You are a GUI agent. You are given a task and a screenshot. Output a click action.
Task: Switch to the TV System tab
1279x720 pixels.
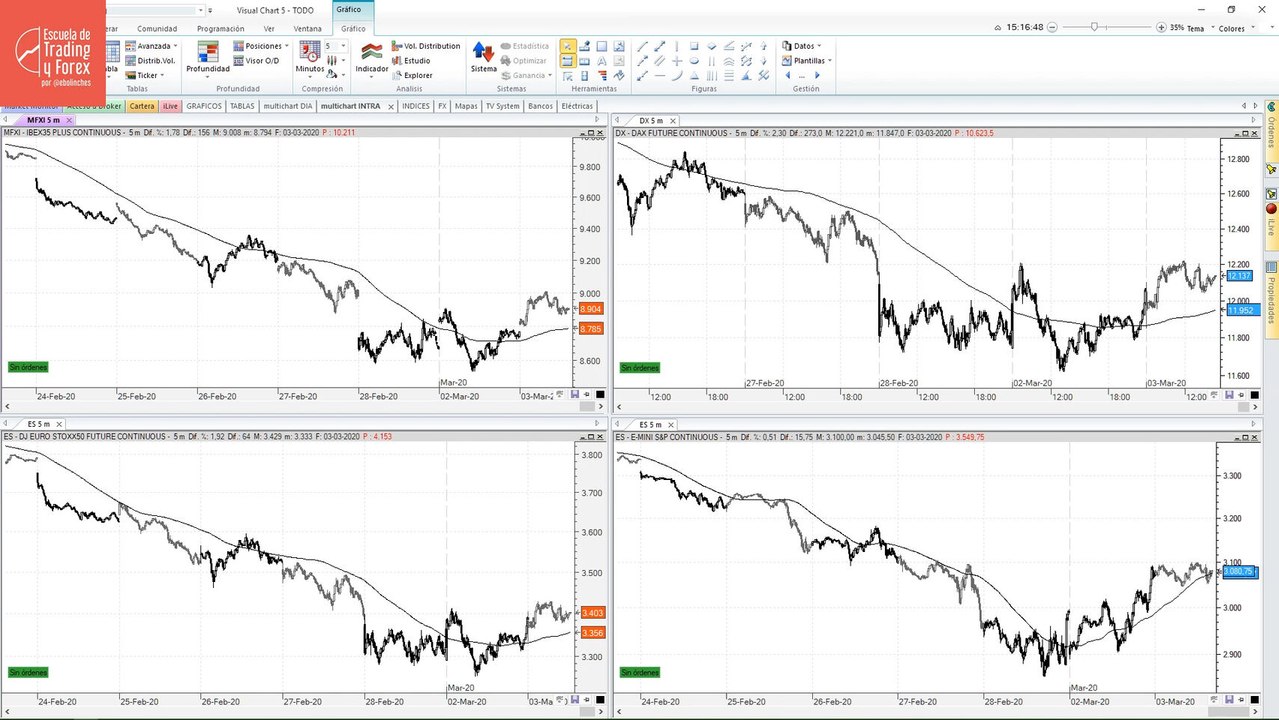pyautogui.click(x=503, y=106)
